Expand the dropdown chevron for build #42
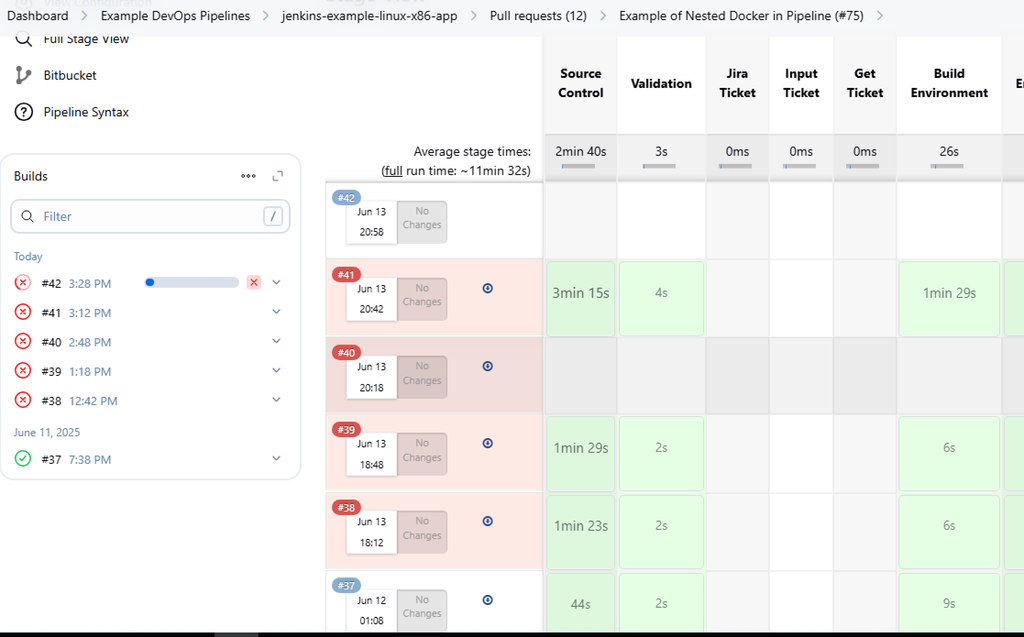 point(277,283)
